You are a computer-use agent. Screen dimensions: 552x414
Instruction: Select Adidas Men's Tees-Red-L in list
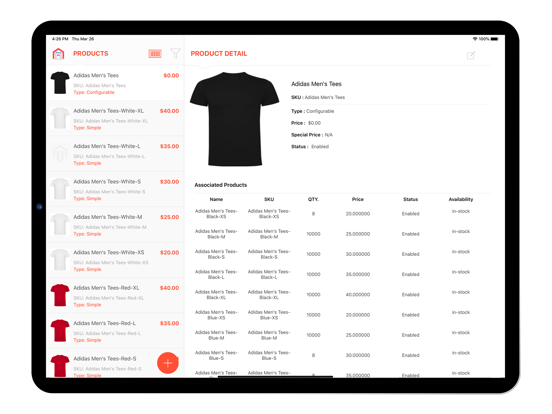pos(115,331)
